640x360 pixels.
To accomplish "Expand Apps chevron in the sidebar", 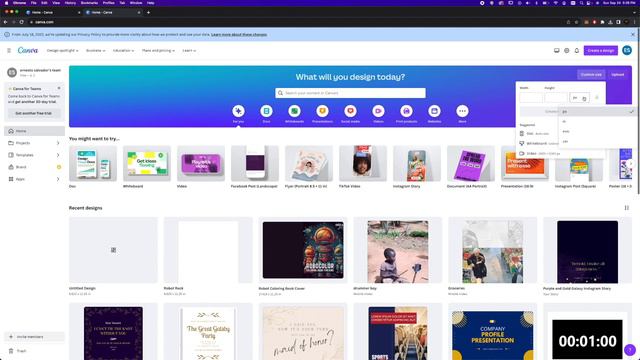I will click(58, 179).
